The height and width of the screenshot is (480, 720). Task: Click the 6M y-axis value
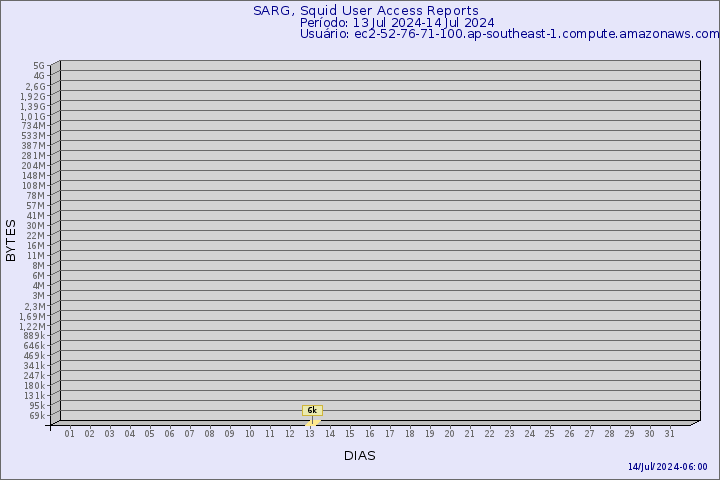click(x=39, y=276)
